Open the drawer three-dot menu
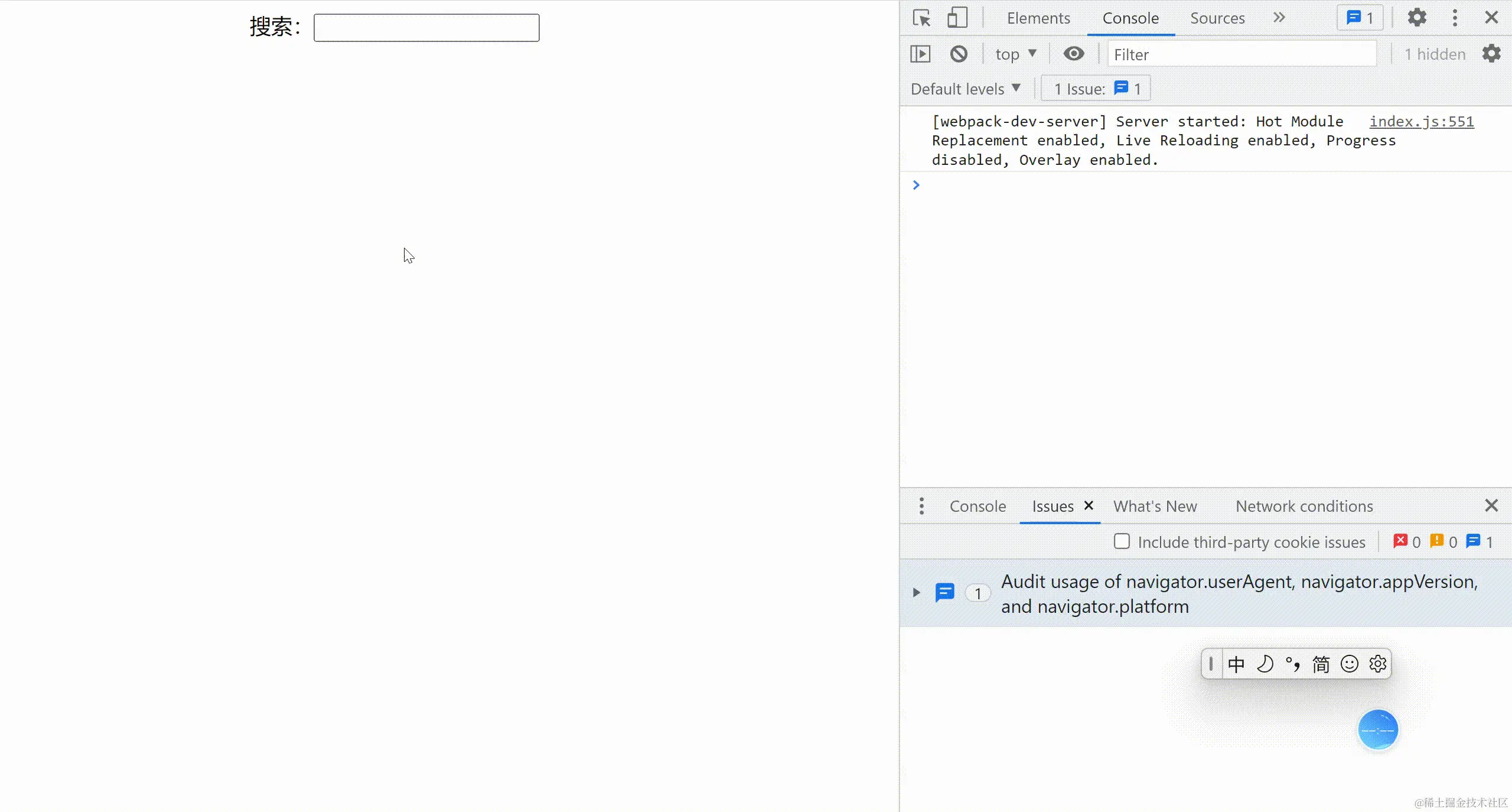This screenshot has width=1512, height=812. point(921,506)
